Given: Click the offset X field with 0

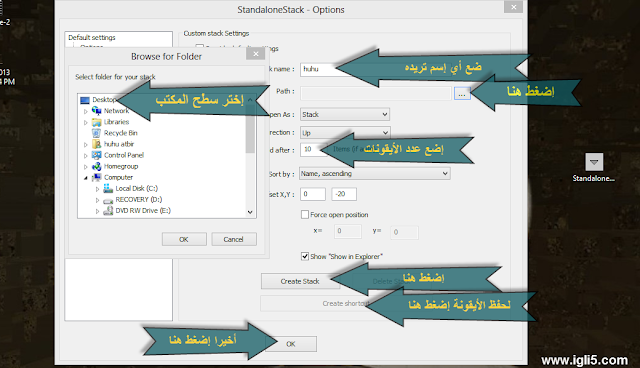Looking at the screenshot, I should pos(313,194).
